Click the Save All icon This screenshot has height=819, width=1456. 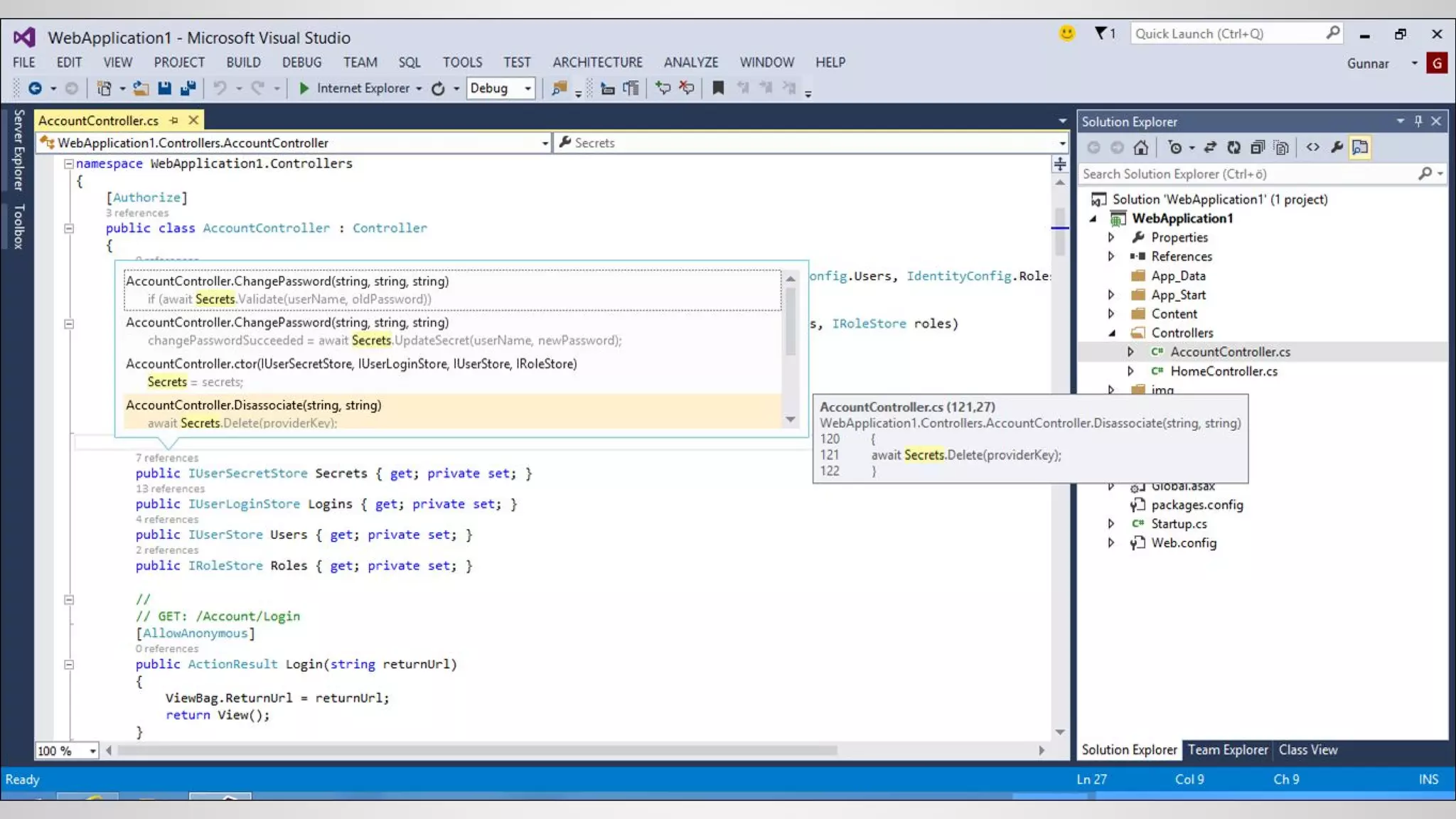188,88
